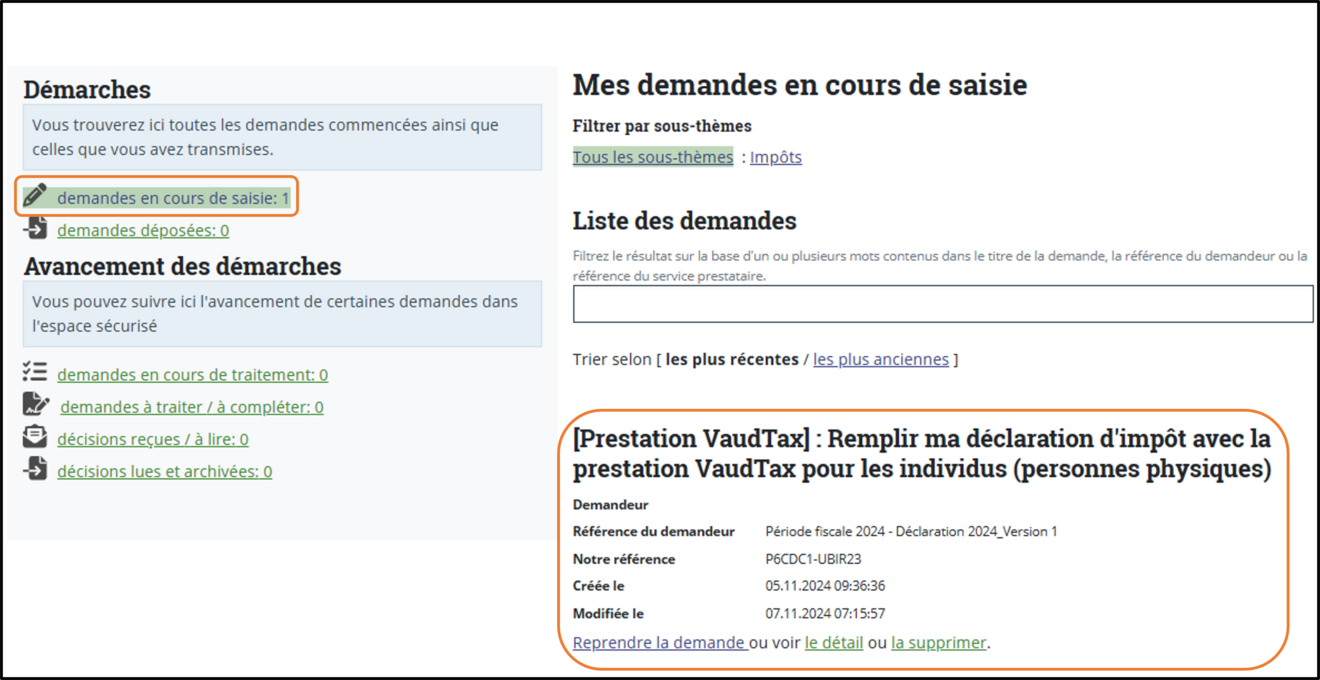The width and height of the screenshot is (1320, 680).
Task: Click the document-edit icon for demandes à traiter
Action: [x=35, y=405]
